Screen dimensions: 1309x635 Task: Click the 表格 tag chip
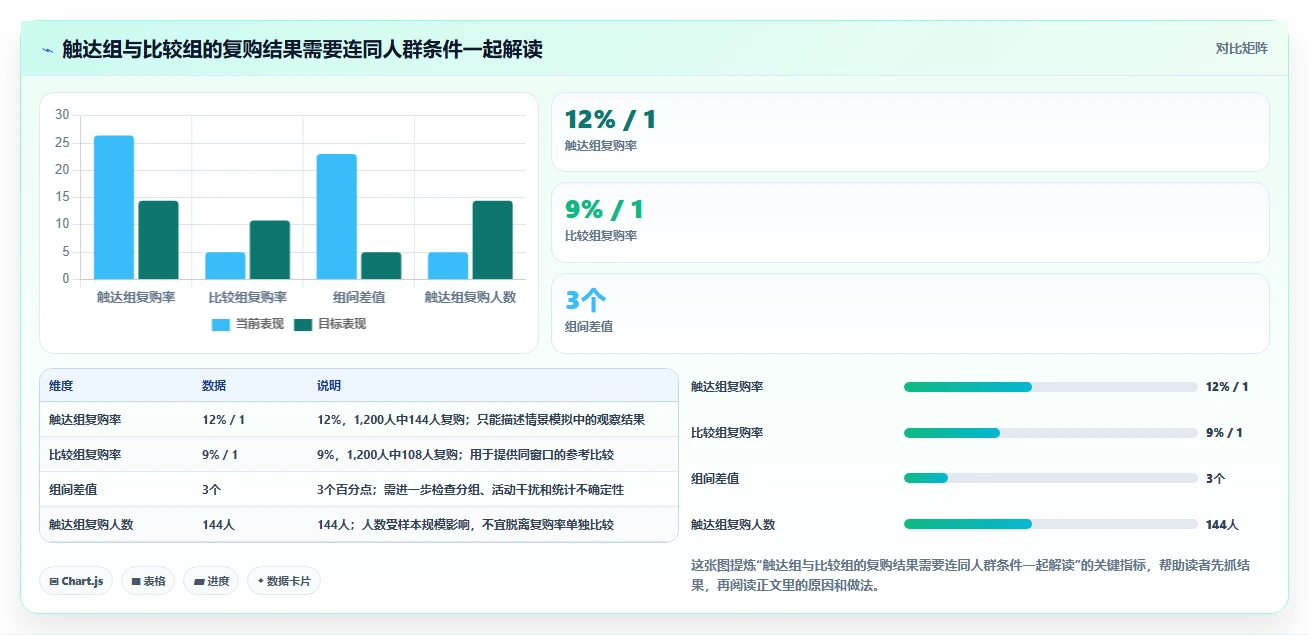point(148,581)
